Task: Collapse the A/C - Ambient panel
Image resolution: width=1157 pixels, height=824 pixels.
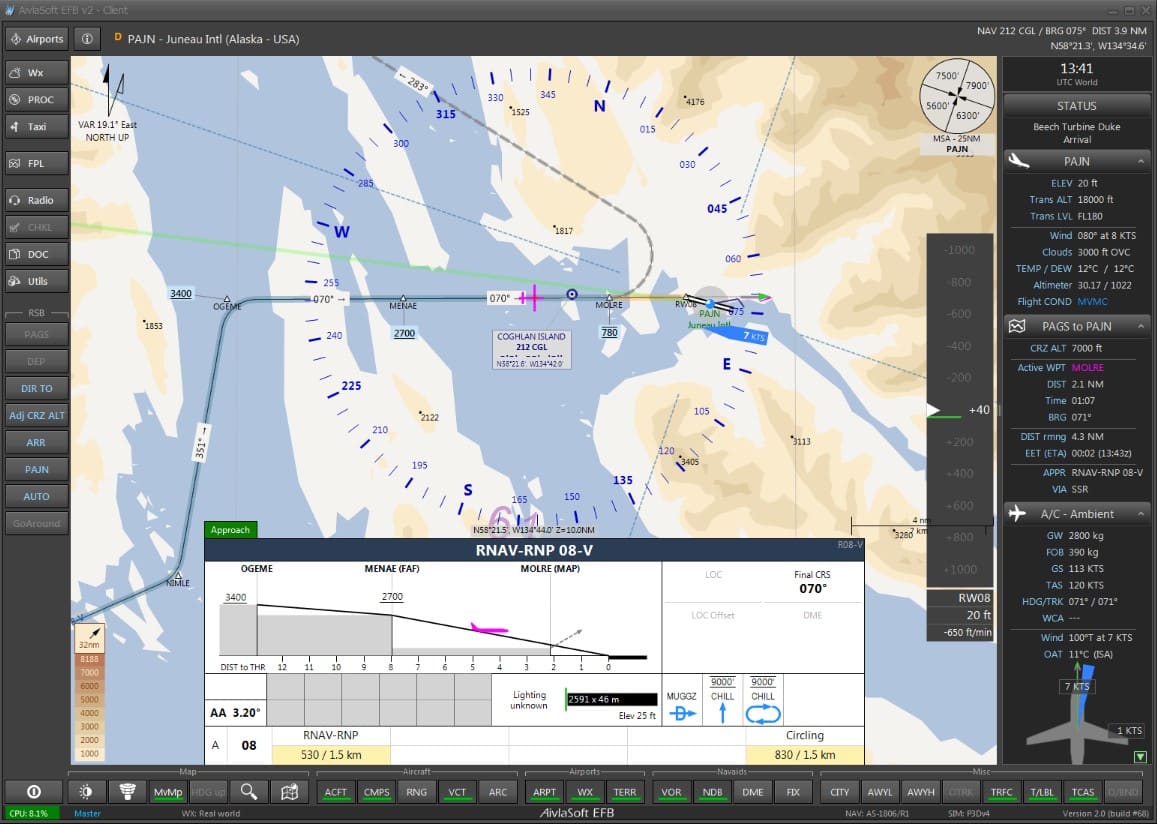Action: [x=1140, y=514]
